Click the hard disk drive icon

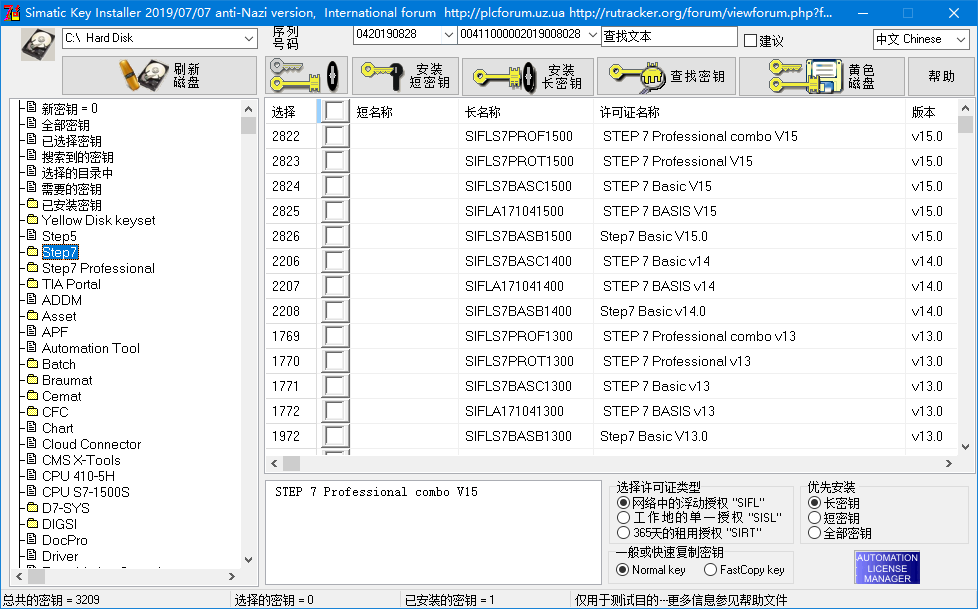(x=38, y=44)
